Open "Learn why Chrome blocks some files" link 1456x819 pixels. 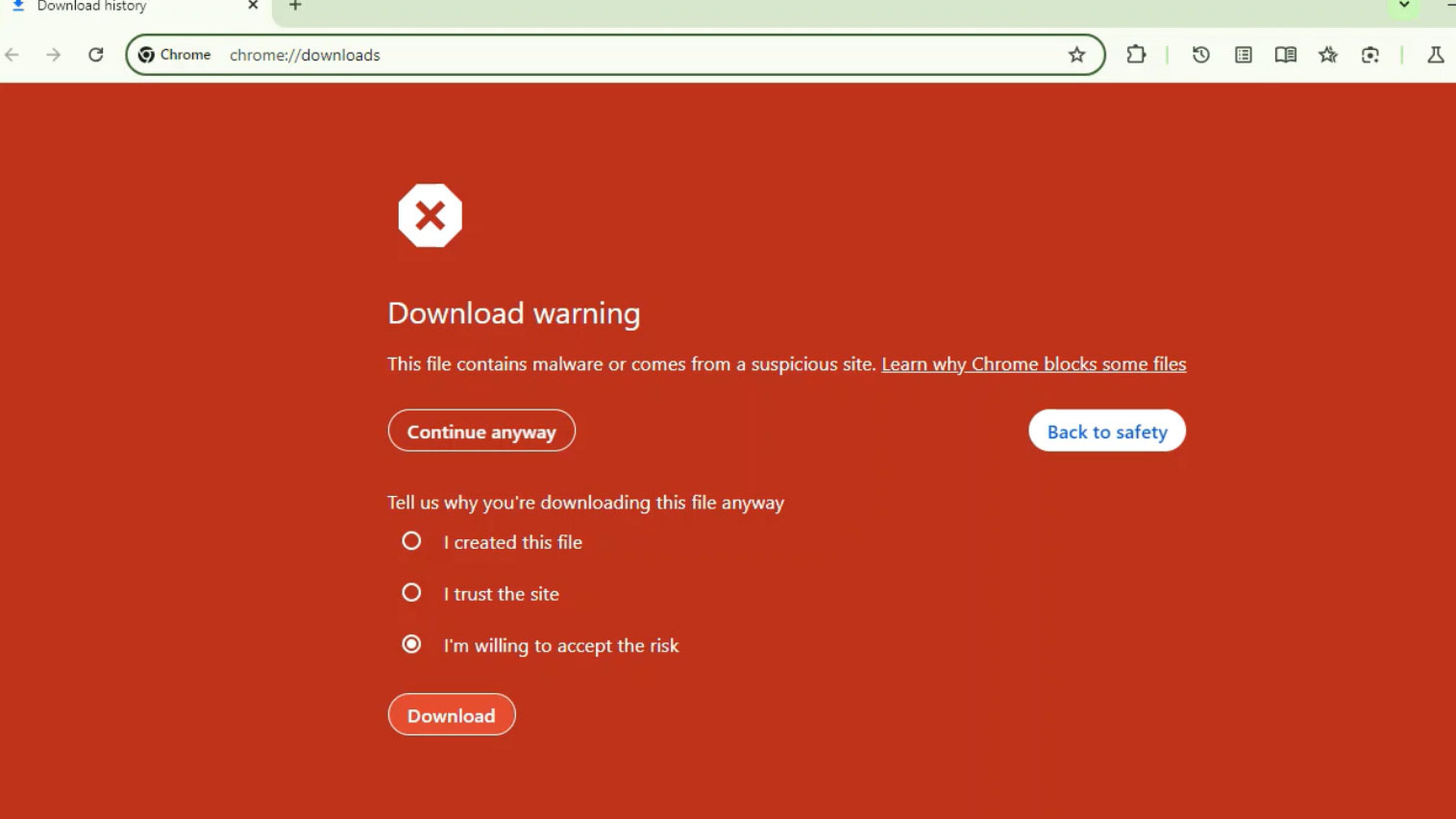(x=1033, y=364)
